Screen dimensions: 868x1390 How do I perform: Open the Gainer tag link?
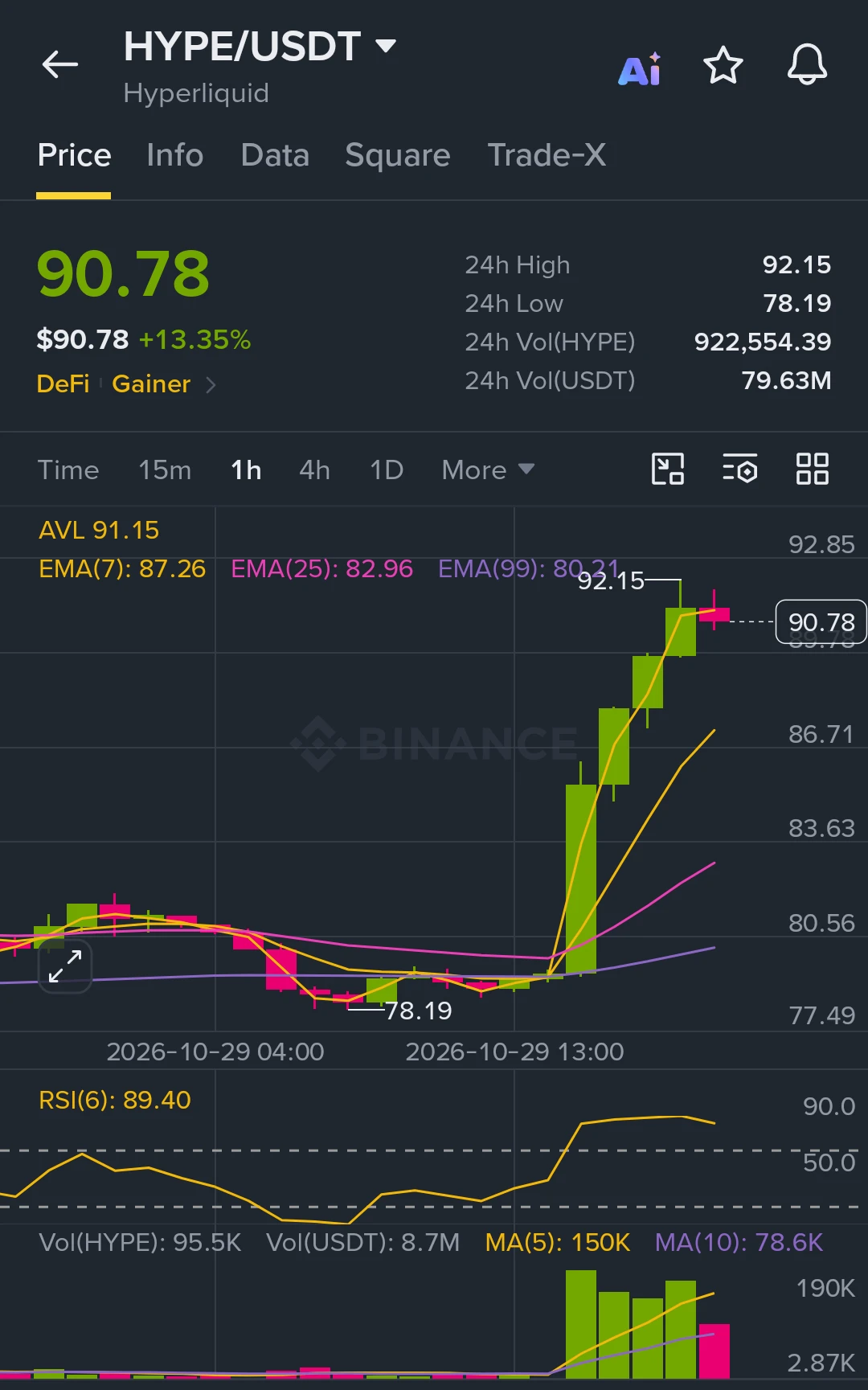pyautogui.click(x=151, y=384)
